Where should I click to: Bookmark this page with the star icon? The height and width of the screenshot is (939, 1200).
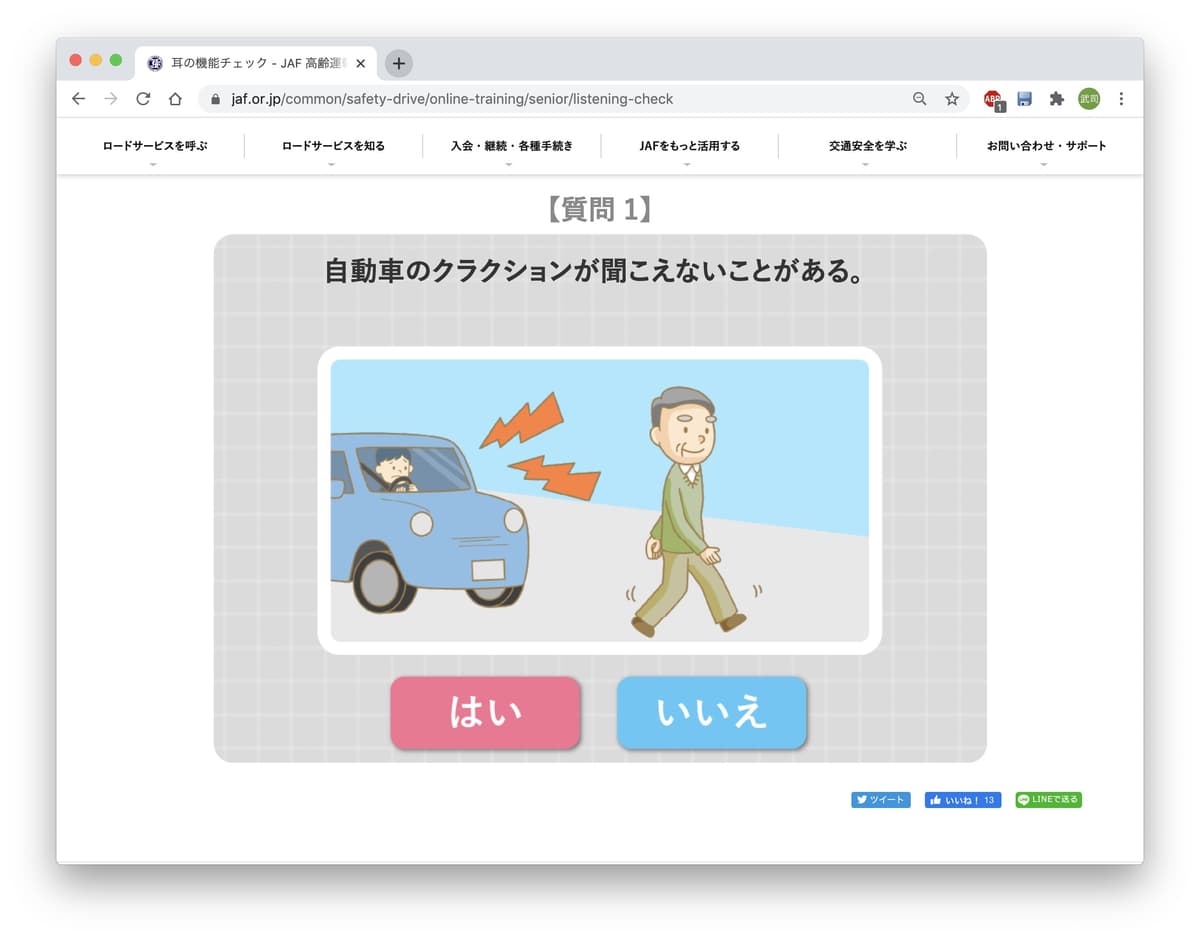[x=952, y=99]
